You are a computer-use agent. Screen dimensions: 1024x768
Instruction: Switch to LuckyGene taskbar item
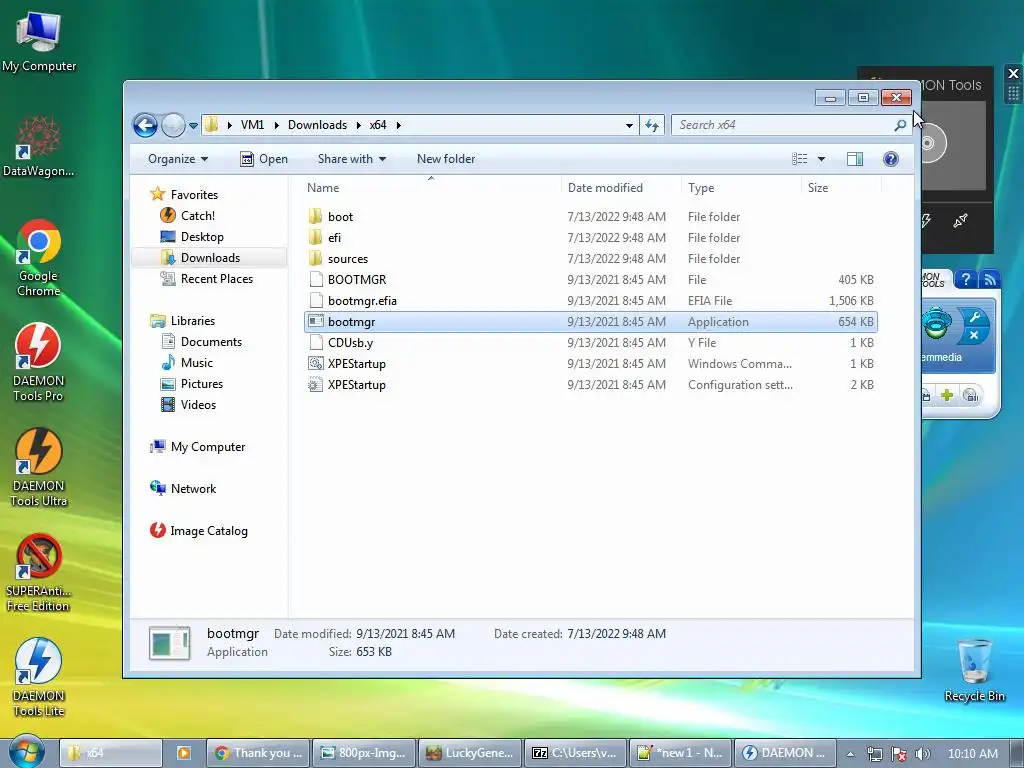click(x=470, y=753)
